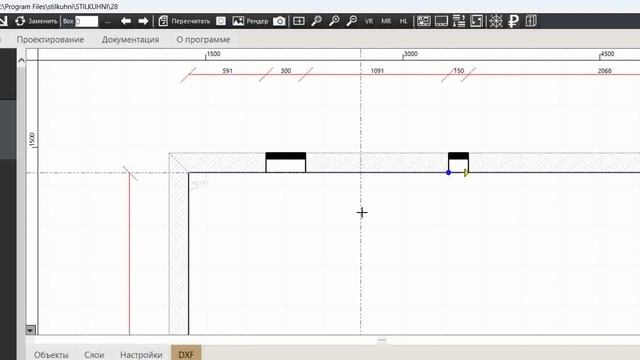
Task: Select the 300-wide window in wall
Action: point(286,162)
